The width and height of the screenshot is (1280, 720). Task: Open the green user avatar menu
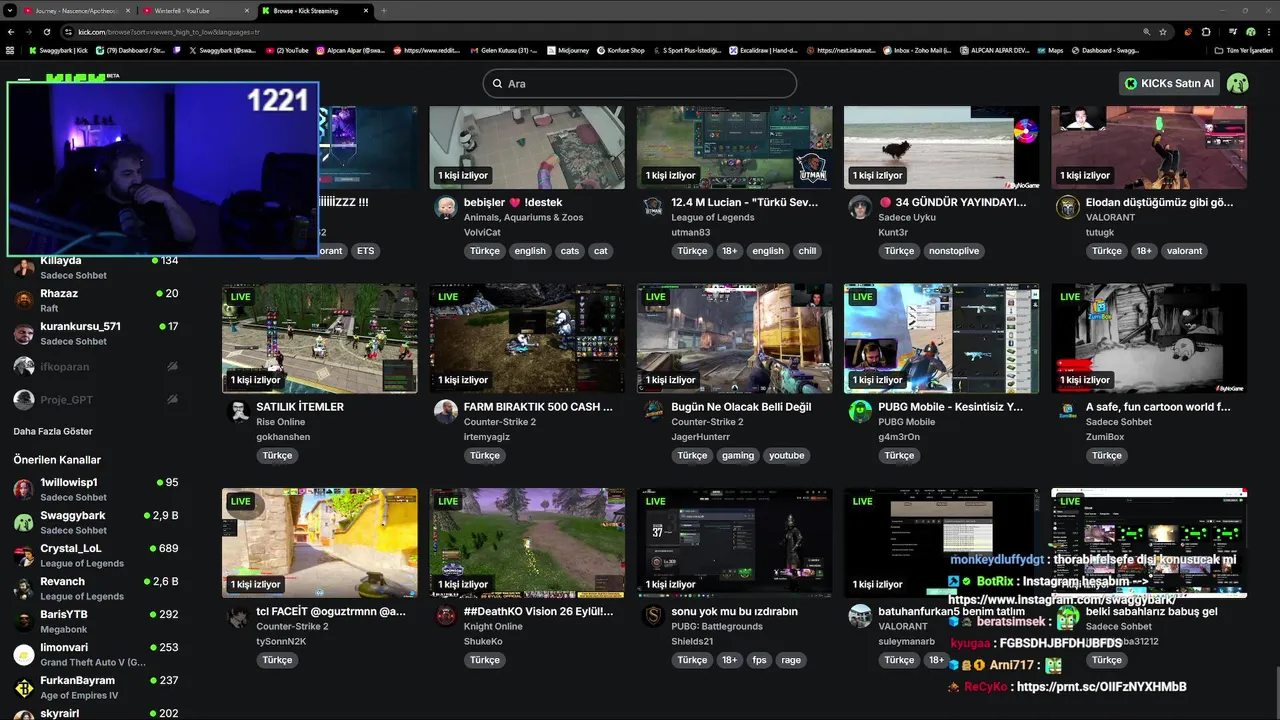(x=1238, y=84)
